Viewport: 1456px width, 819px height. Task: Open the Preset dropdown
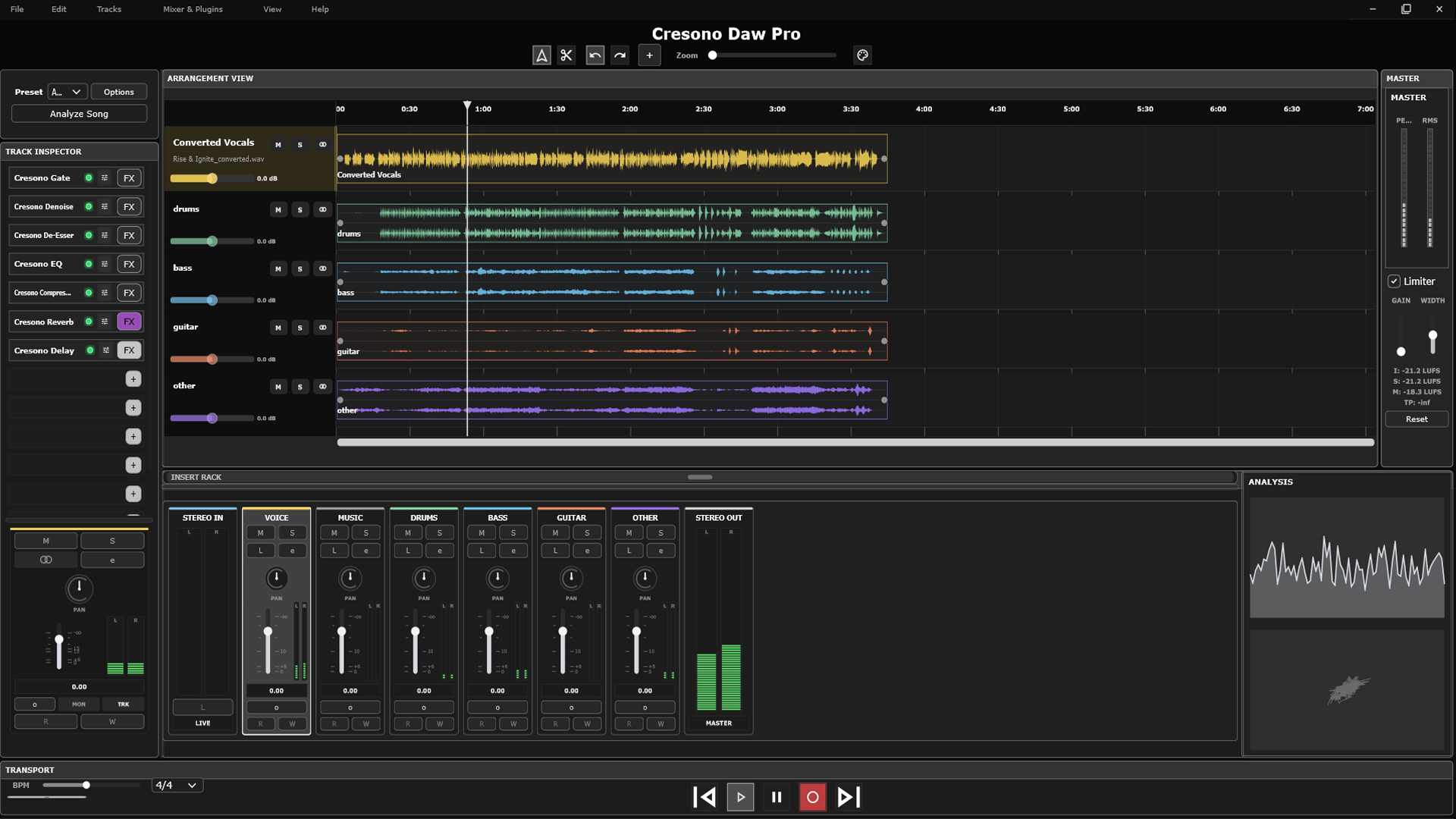[67, 92]
